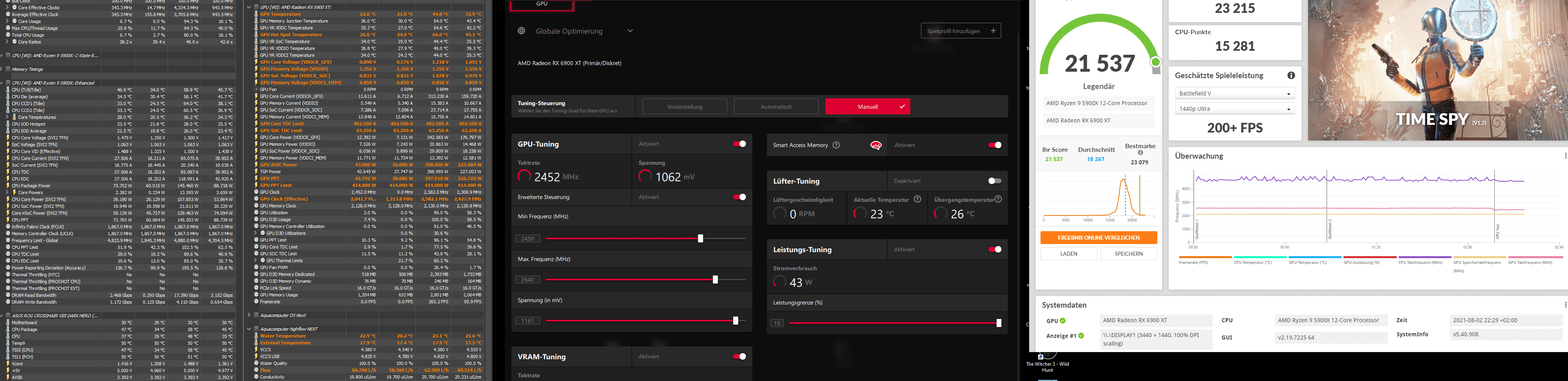Click the Spannung value field showing 1161
Image resolution: width=1568 pixels, height=381 pixels.
click(528, 321)
